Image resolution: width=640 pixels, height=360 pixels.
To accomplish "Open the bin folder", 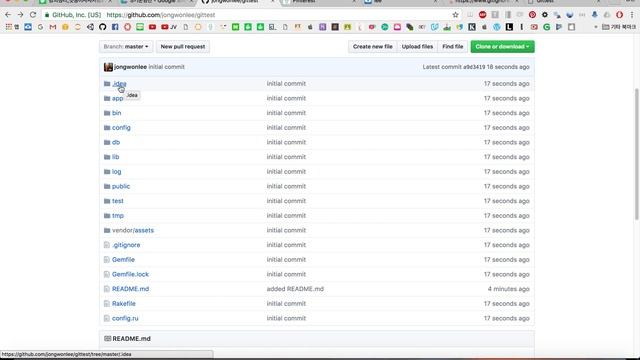I will 117,113.
